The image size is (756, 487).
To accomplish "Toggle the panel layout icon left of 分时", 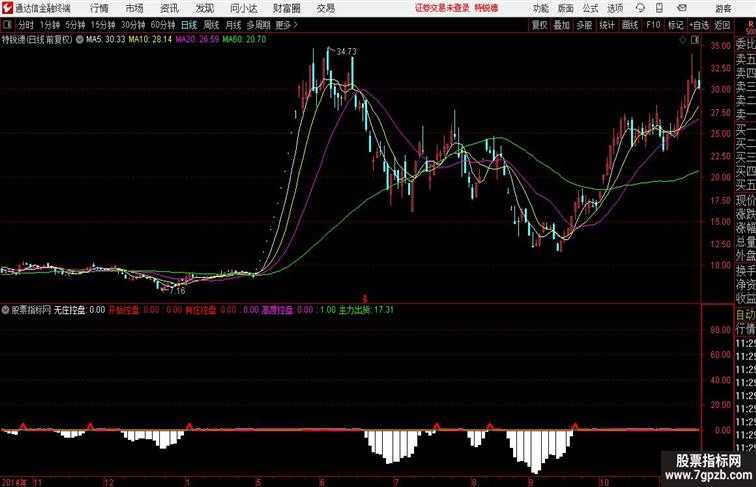I will [7, 25].
